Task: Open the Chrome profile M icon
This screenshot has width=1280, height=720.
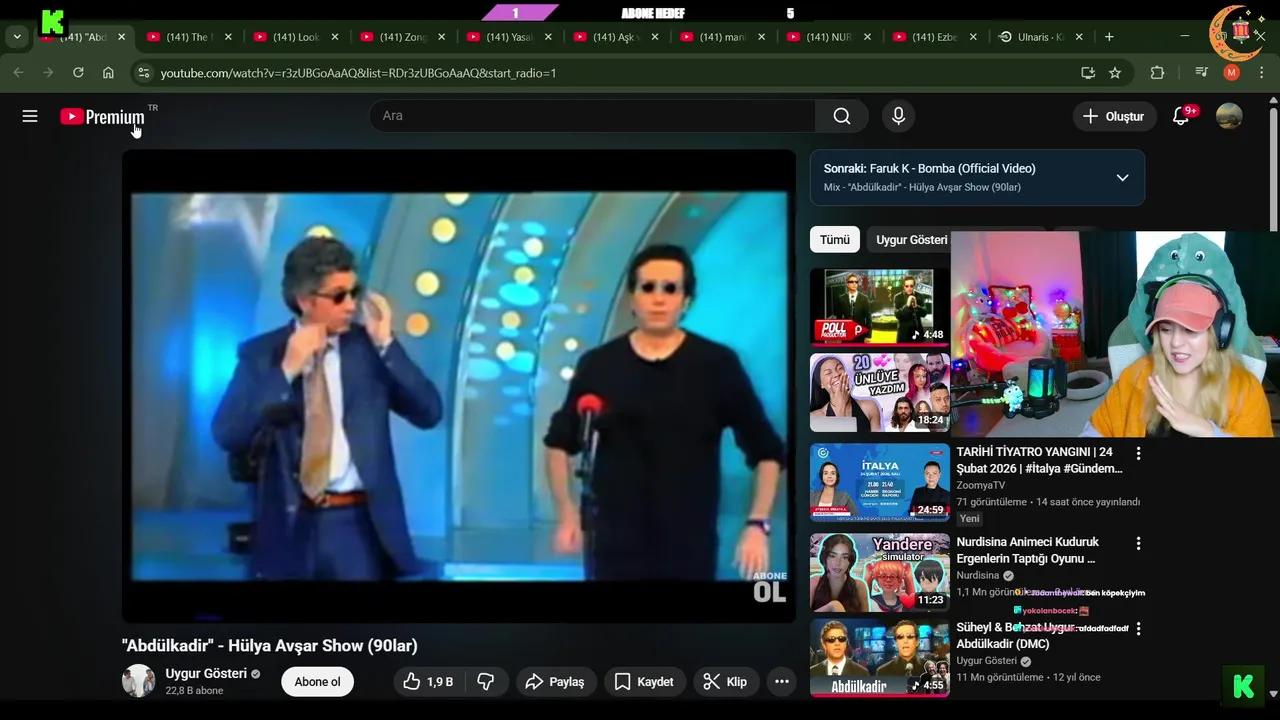Action: (x=1232, y=73)
